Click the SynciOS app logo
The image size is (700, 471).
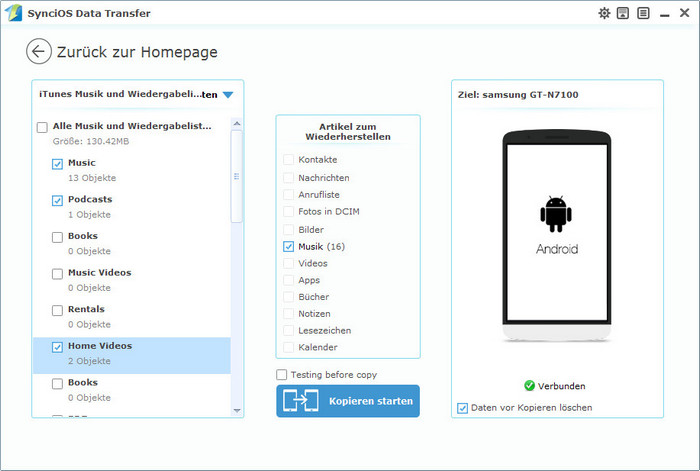point(13,13)
